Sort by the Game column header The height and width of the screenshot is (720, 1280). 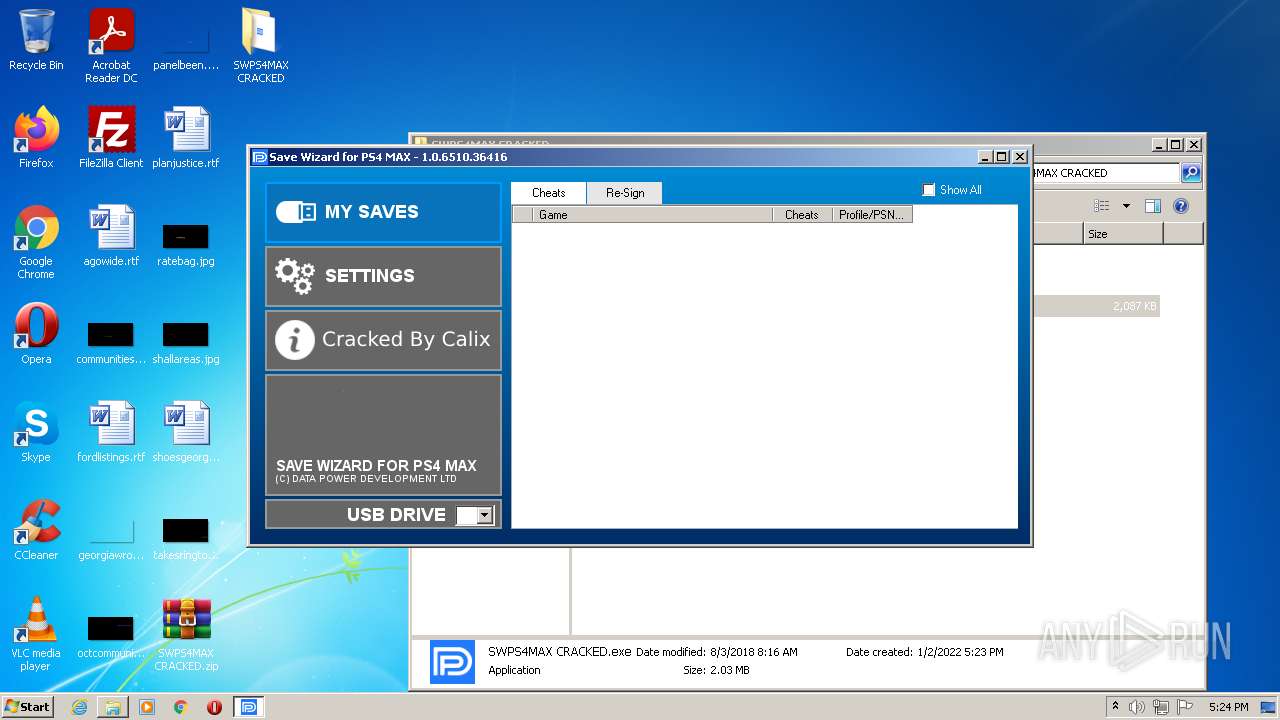[652, 214]
